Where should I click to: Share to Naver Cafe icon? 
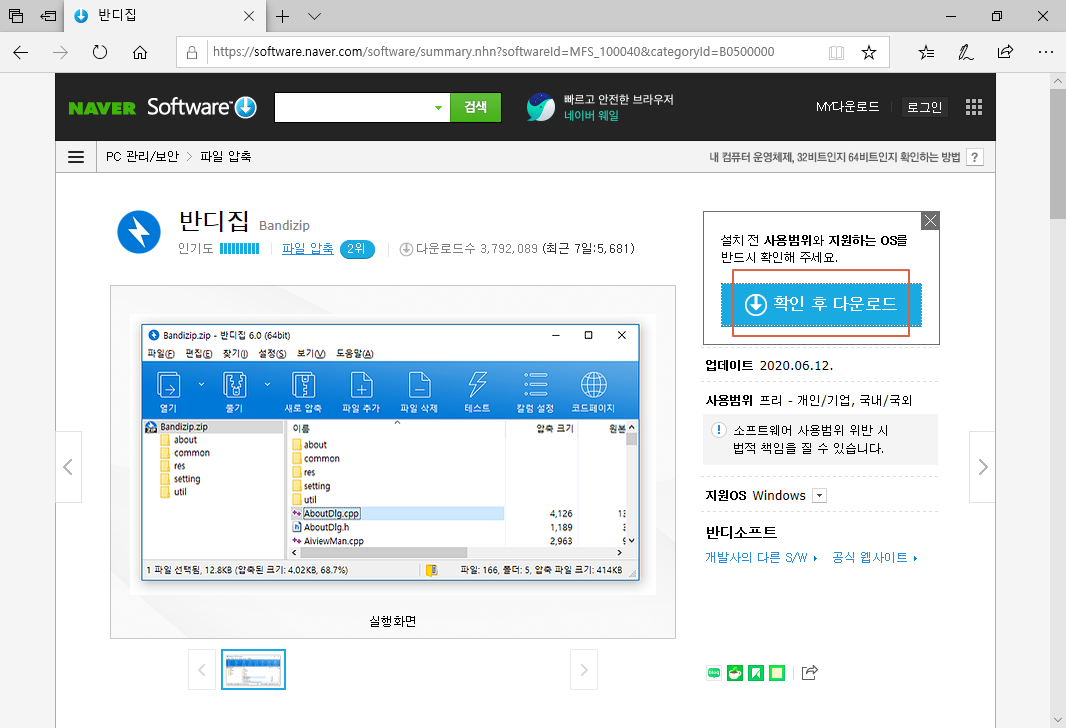735,673
